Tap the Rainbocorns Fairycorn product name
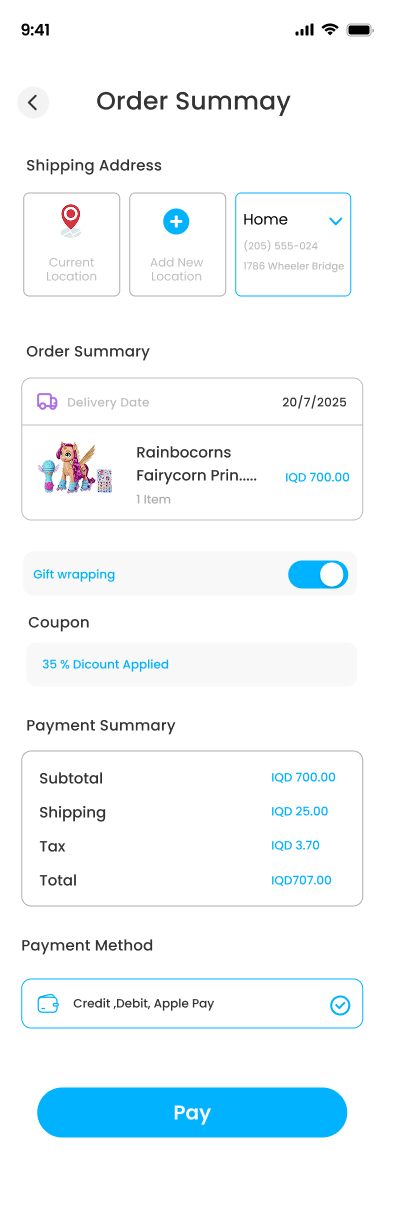 197,464
